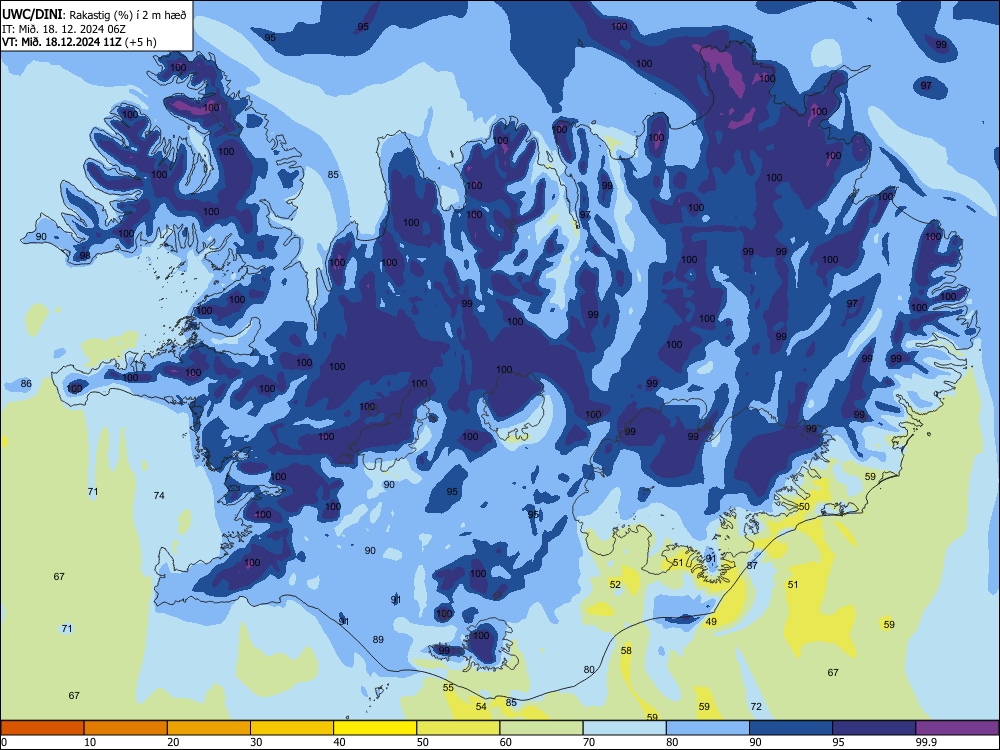Screen dimensions: 1000x750
Task: Click the 'IT: Mið. 18. 12. 2024 06Z' line
Action: [64, 29]
